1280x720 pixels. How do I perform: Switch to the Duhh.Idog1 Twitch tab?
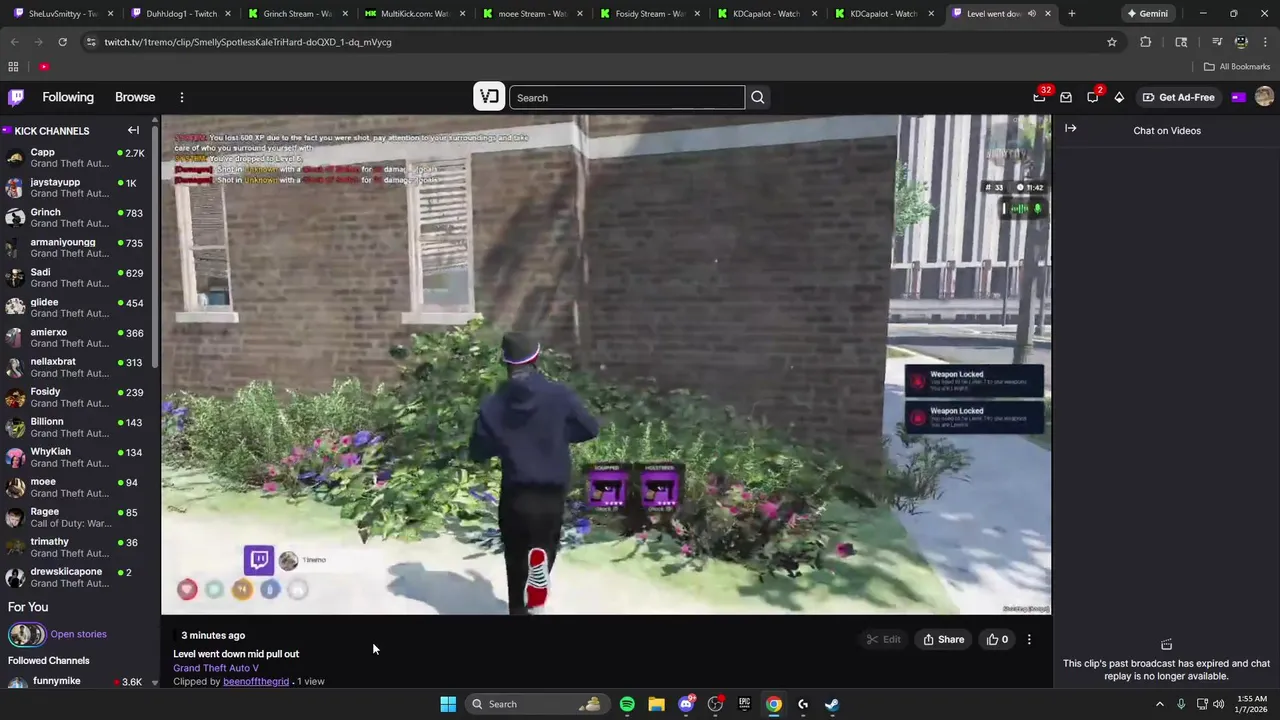[180, 14]
